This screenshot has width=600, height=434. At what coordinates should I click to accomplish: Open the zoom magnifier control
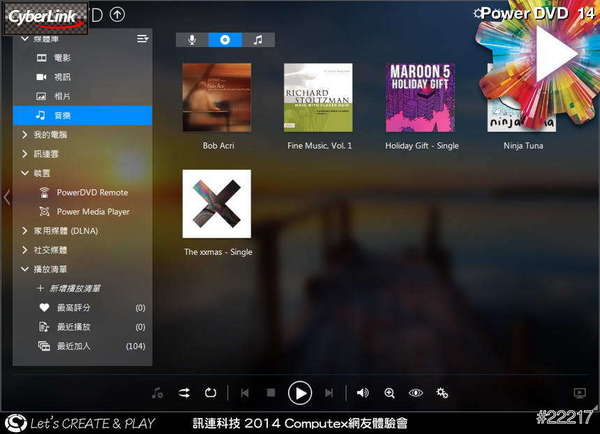(x=389, y=393)
